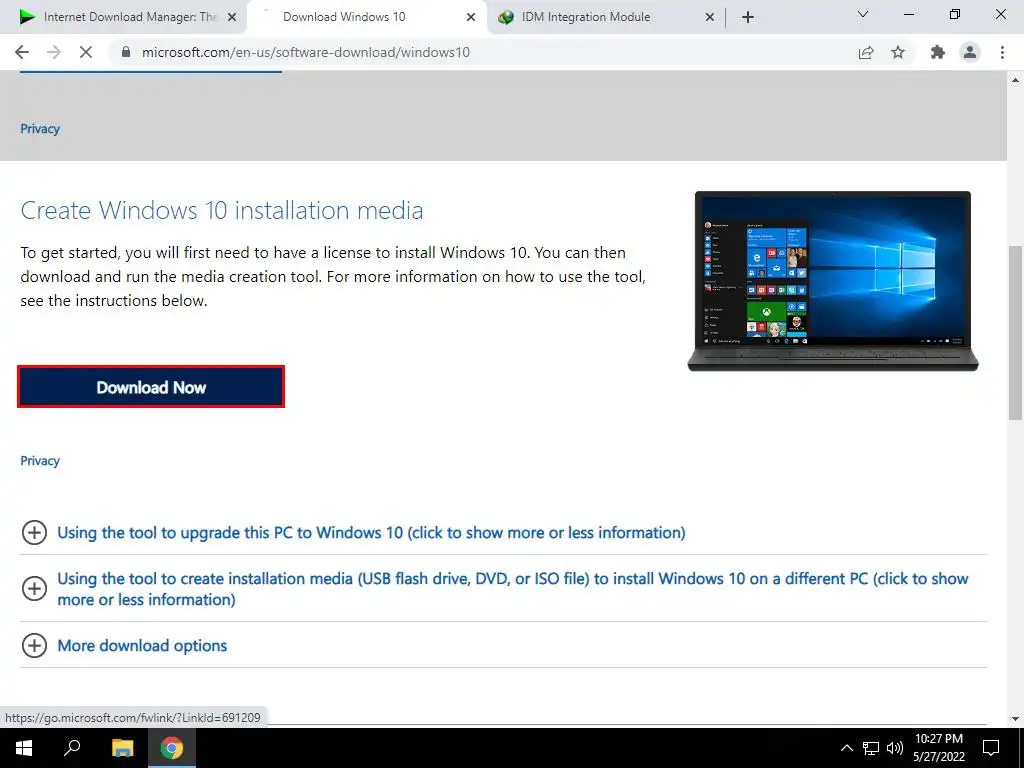Open Chrome three-dot menu
The image size is (1024, 768).
1002,52
